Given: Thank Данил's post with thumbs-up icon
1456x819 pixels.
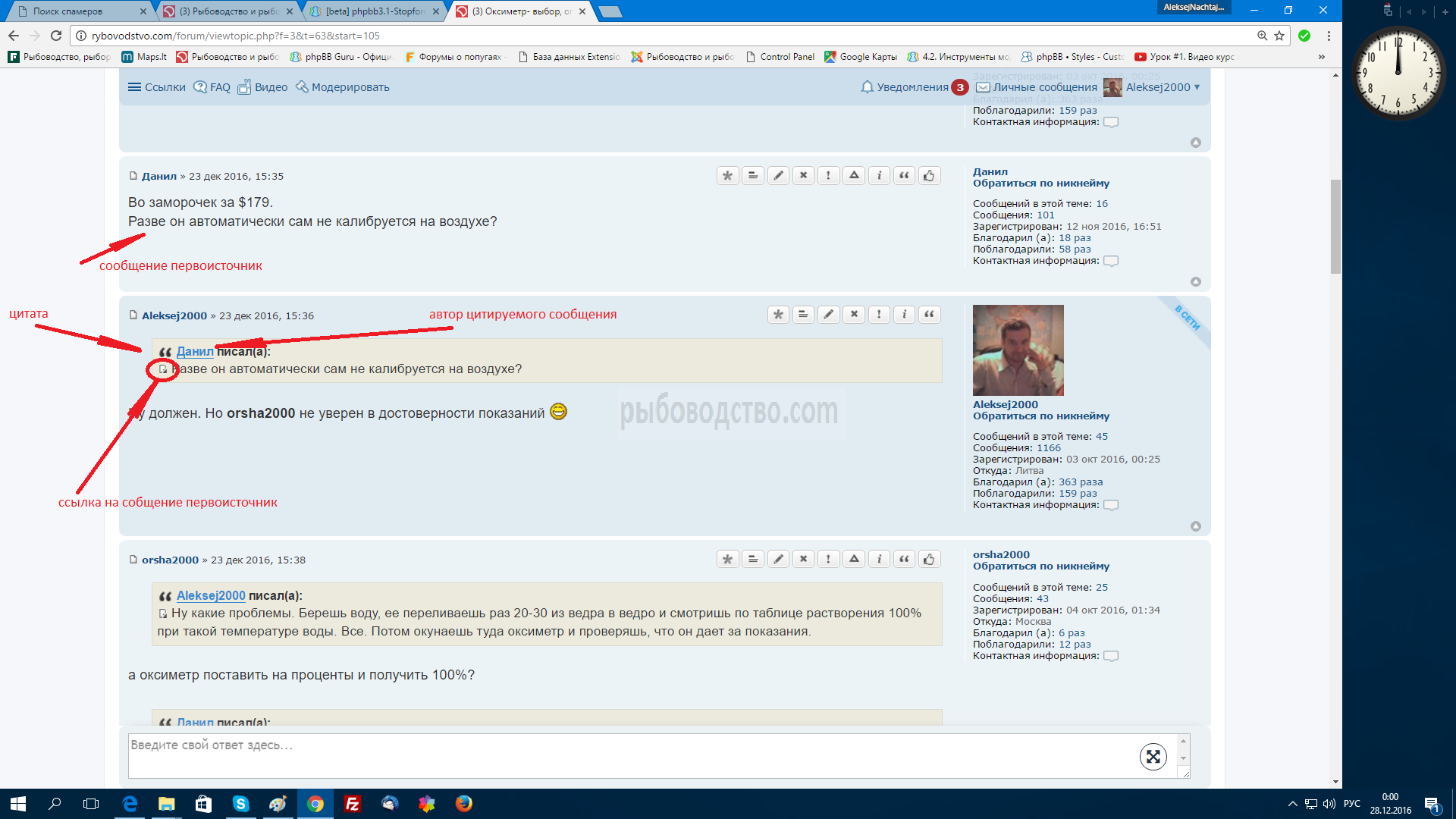Looking at the screenshot, I should point(929,176).
